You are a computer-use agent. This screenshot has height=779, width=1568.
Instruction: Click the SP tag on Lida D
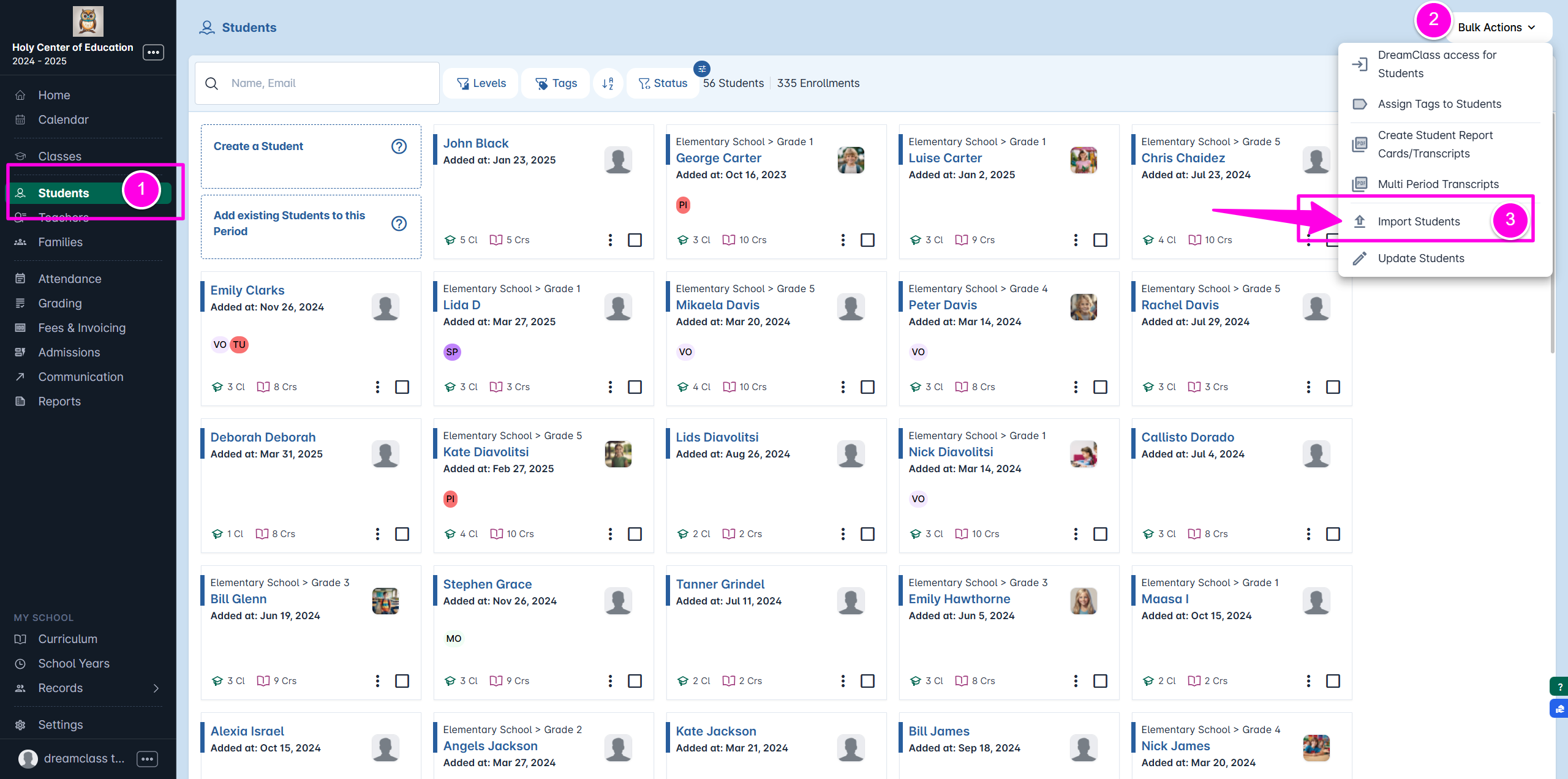pos(452,352)
